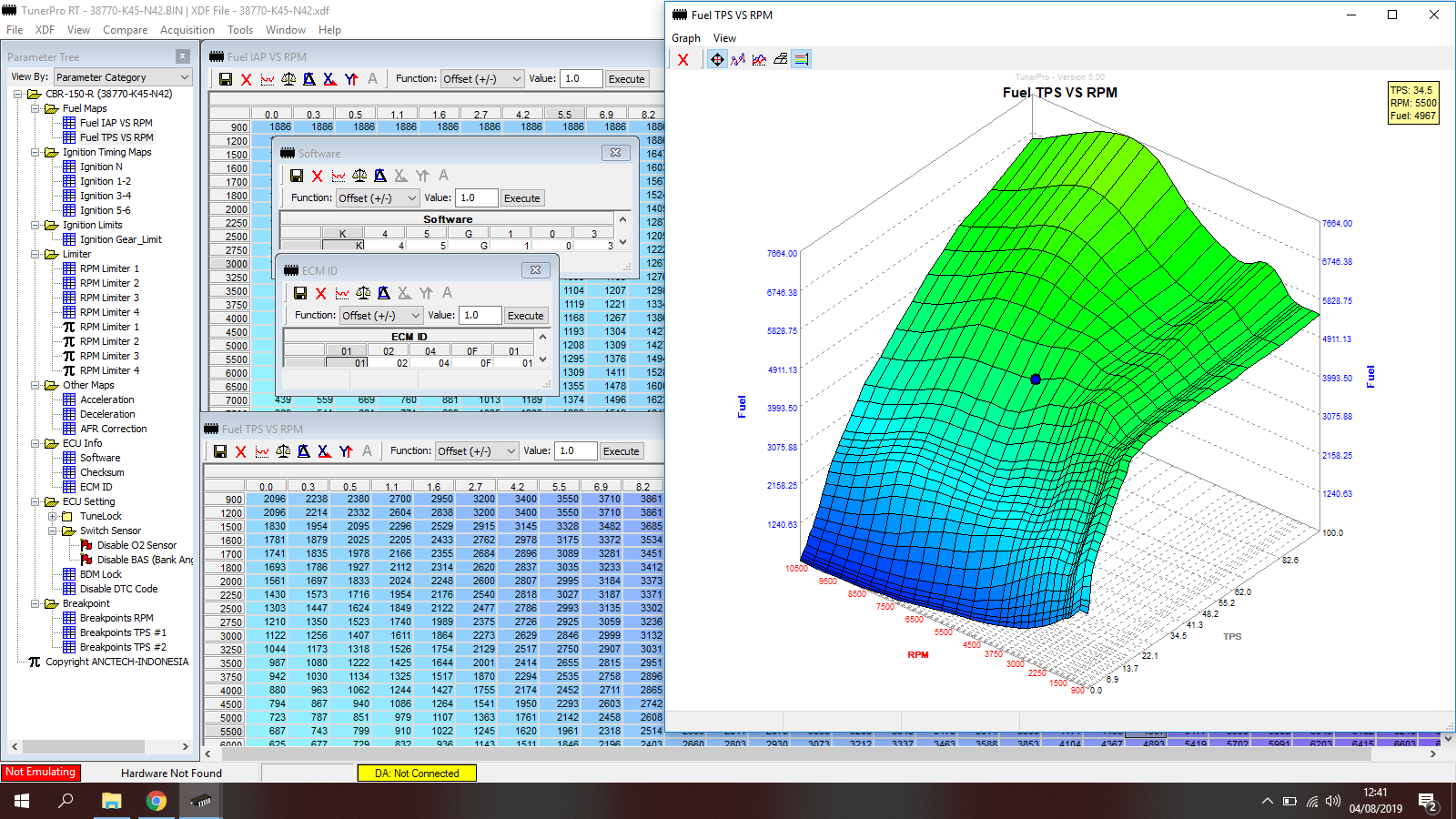
Task: Open the Tools menu
Action: click(x=240, y=30)
